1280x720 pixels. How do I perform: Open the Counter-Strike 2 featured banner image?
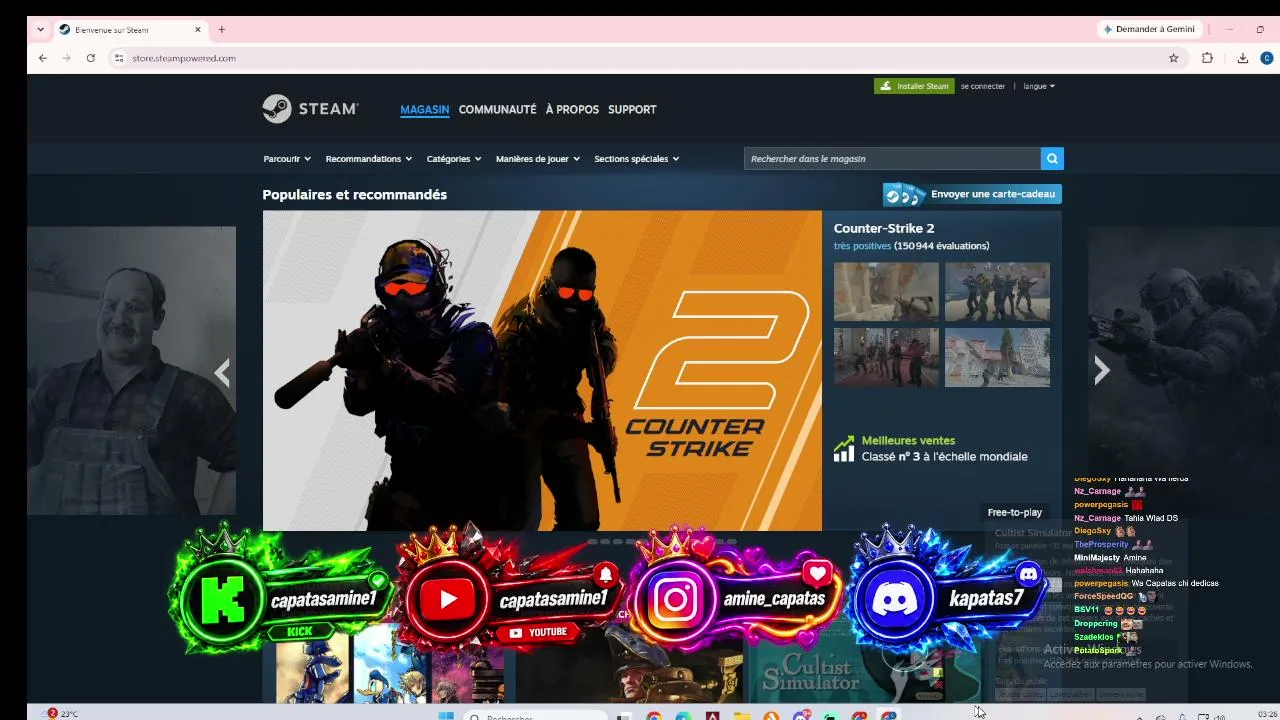click(x=542, y=370)
